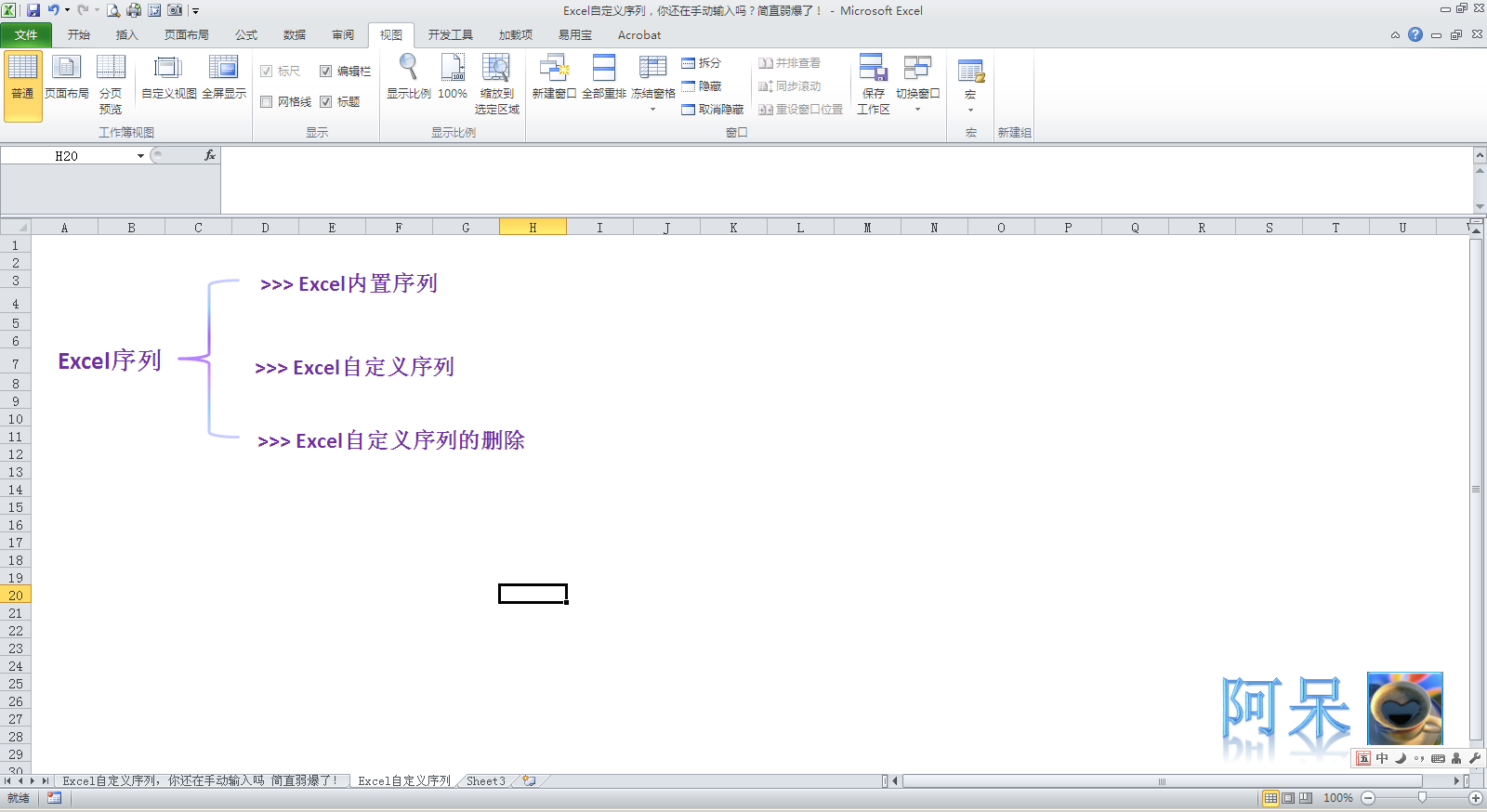Switch to Normal (普通) workbook view
This screenshot has width=1487, height=812.
[22, 85]
